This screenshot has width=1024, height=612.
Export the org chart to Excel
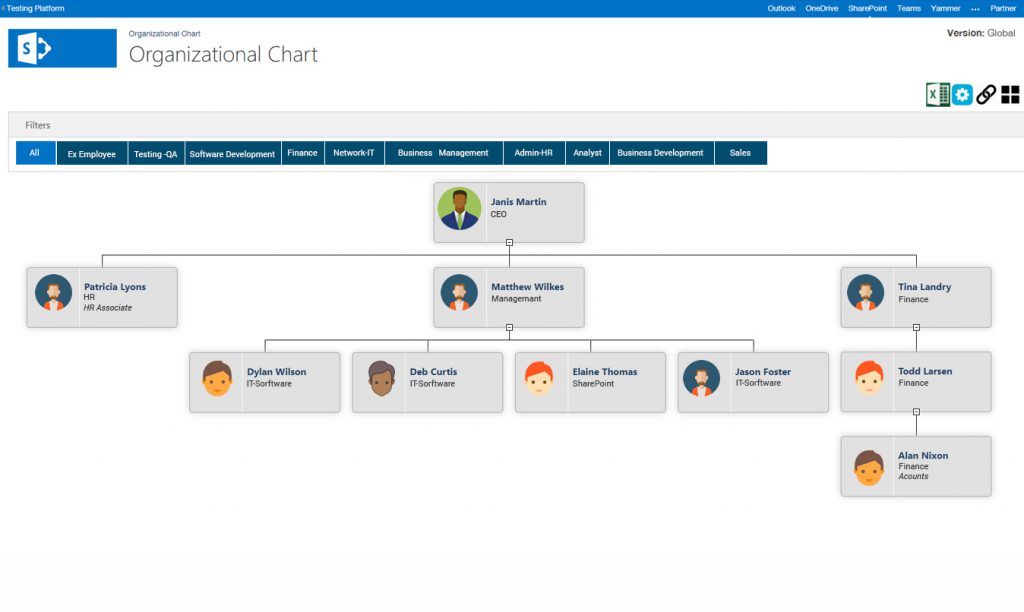(936, 94)
